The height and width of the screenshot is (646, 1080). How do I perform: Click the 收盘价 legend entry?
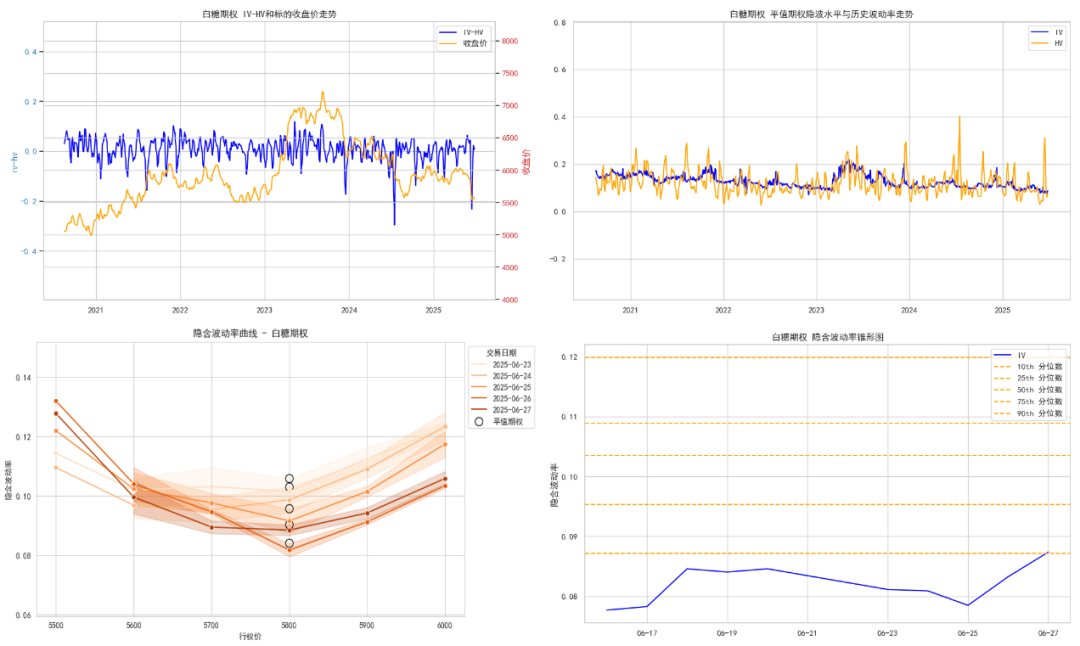pos(463,43)
